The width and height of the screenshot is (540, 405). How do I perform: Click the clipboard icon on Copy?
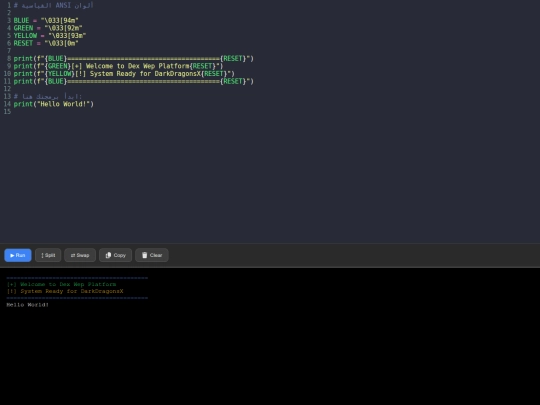click(x=108, y=255)
